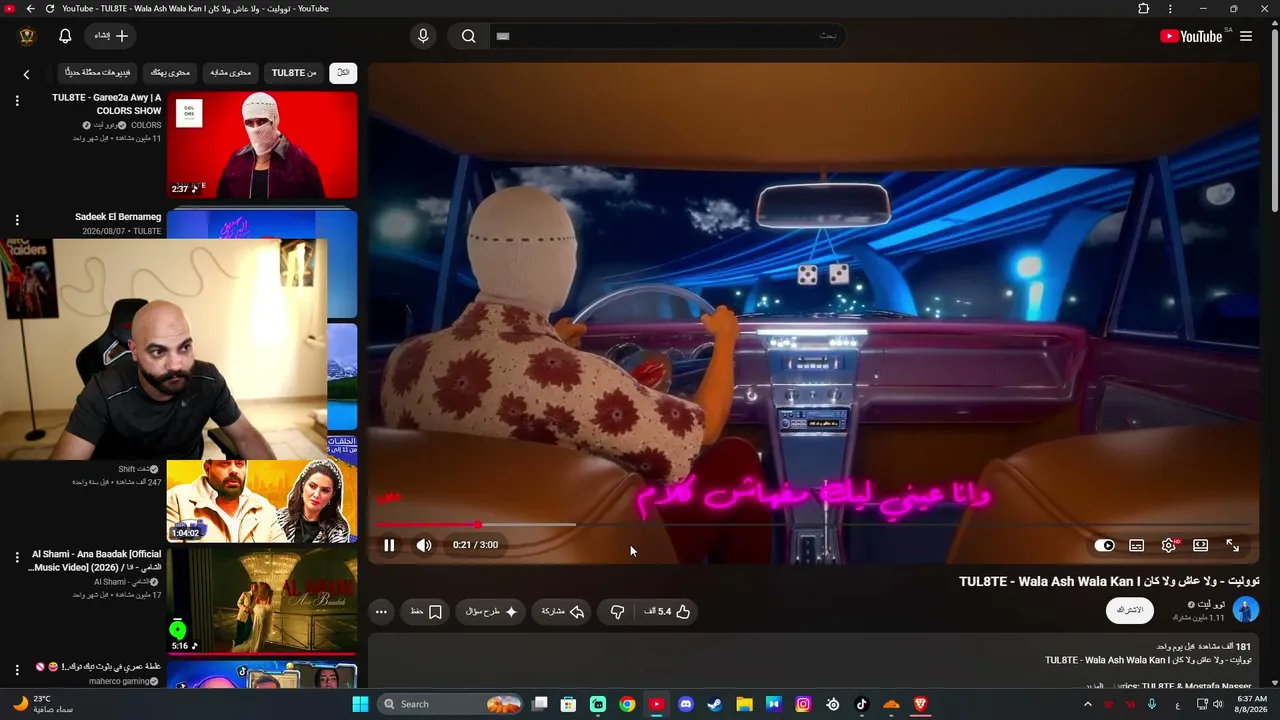Launch Google Chrome from the taskbar
The width and height of the screenshot is (1280, 720).
(x=627, y=704)
